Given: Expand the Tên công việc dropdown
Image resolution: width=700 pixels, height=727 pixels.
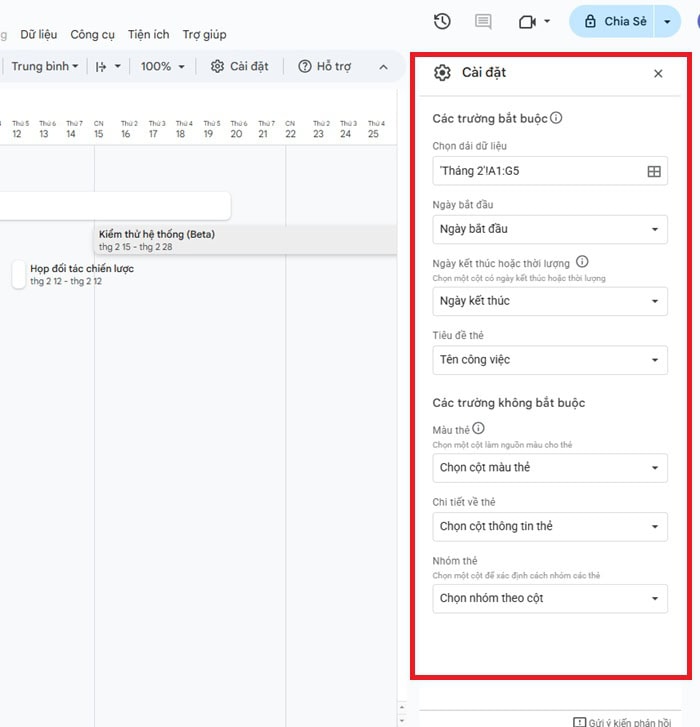Looking at the screenshot, I should point(549,360).
